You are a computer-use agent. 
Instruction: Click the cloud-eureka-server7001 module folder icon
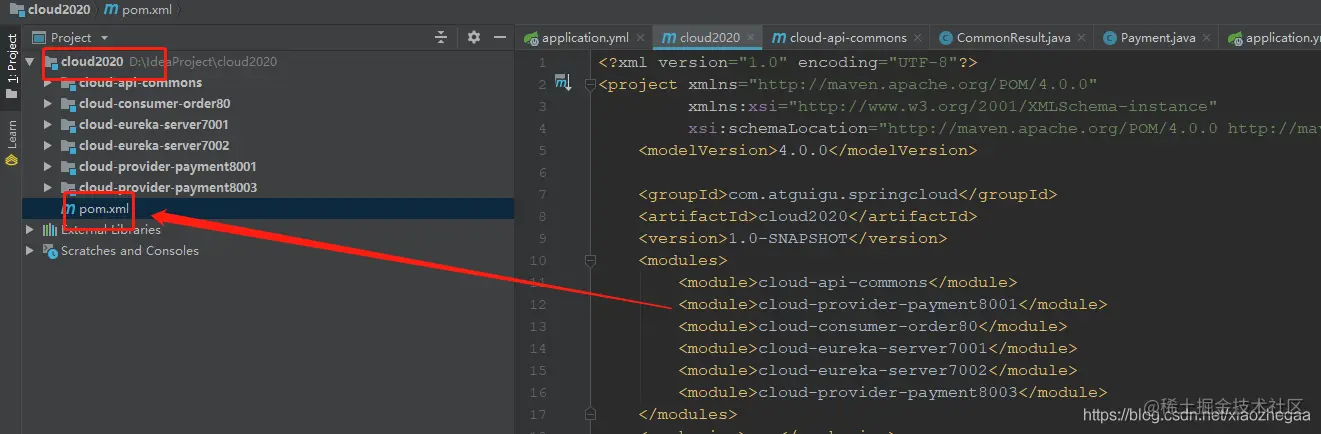[x=68, y=125]
